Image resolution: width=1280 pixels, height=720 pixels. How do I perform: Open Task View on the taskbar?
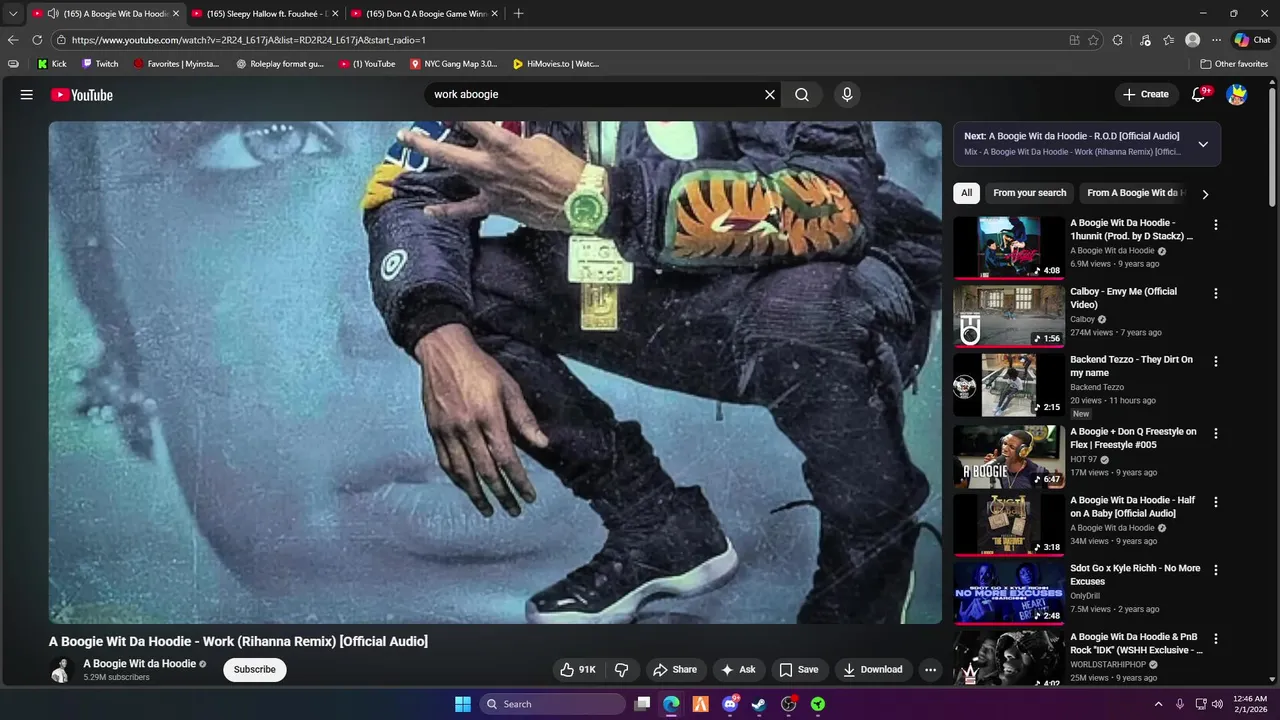click(643, 704)
